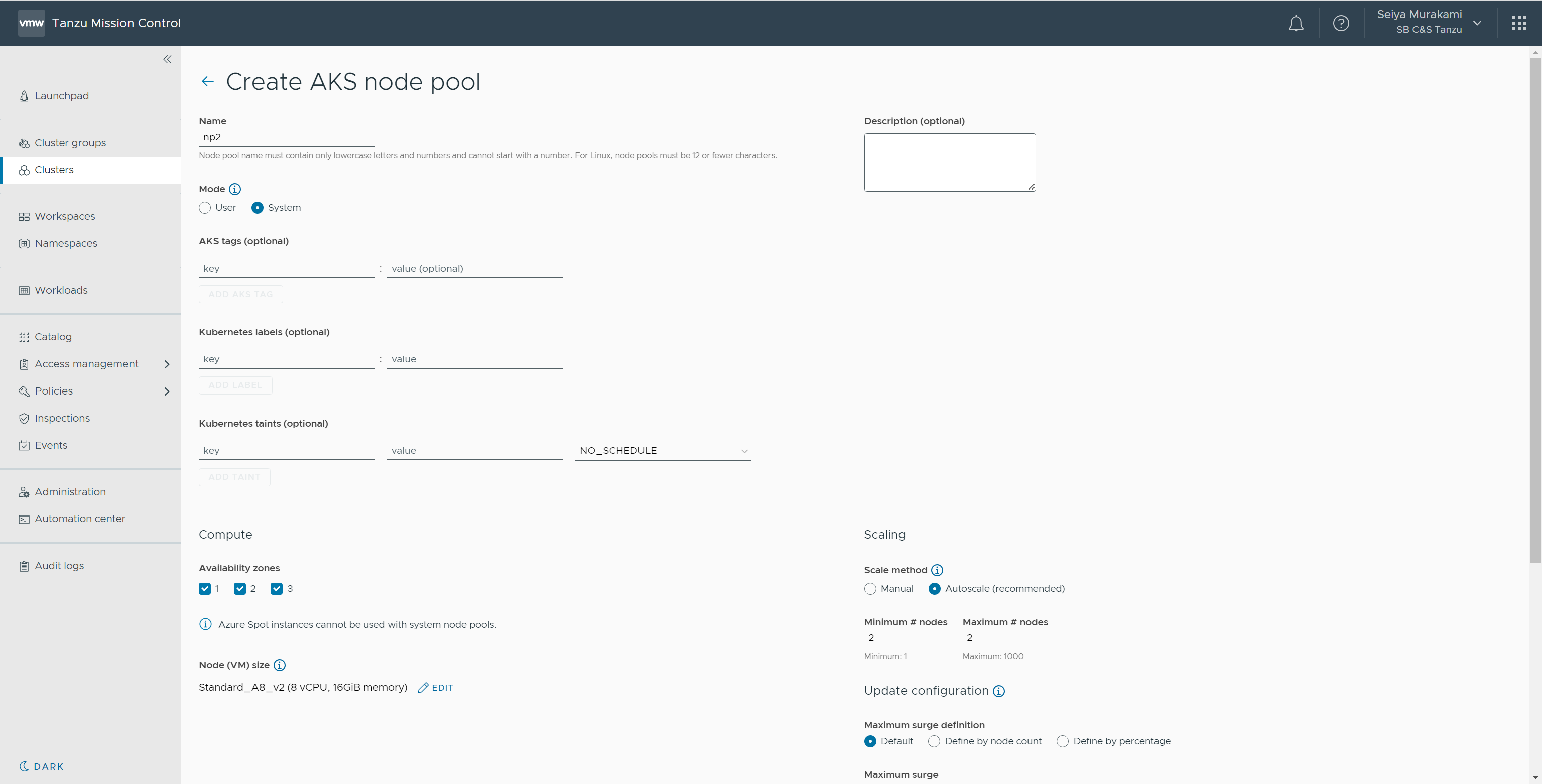Show Node (VM) size info tooltip
Screen dimensions: 1542x784
pos(280,665)
